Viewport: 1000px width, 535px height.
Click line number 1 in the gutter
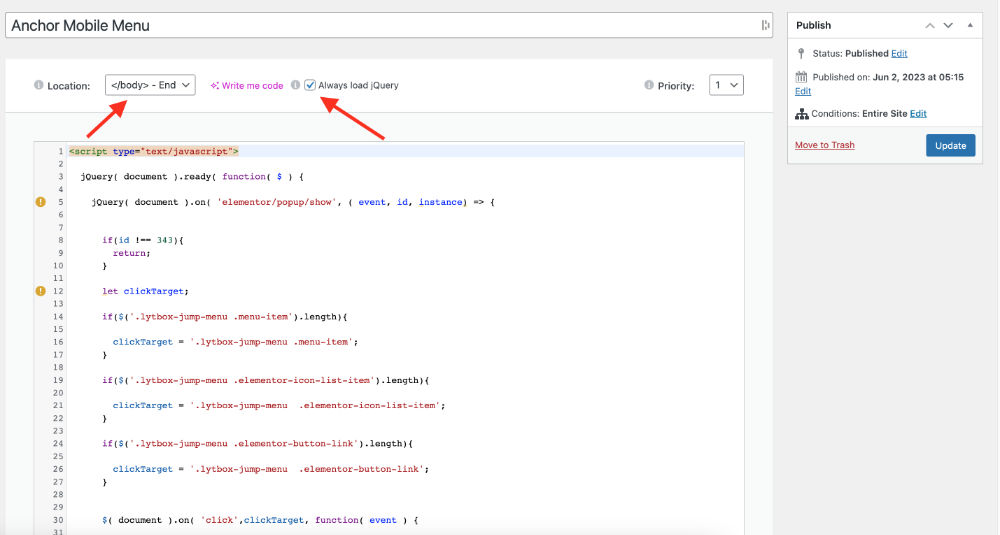[61, 151]
